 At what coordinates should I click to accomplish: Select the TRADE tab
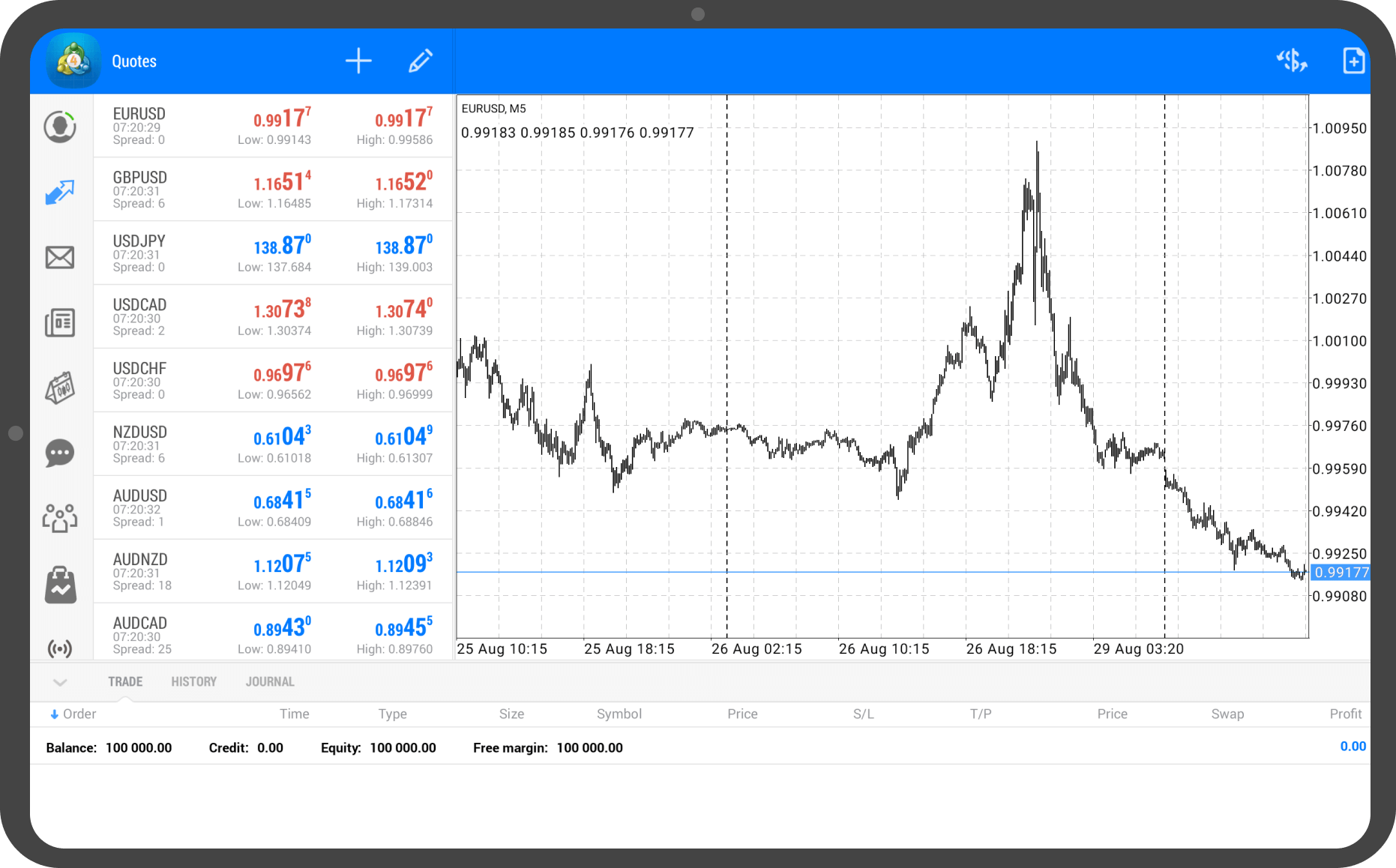point(125,682)
